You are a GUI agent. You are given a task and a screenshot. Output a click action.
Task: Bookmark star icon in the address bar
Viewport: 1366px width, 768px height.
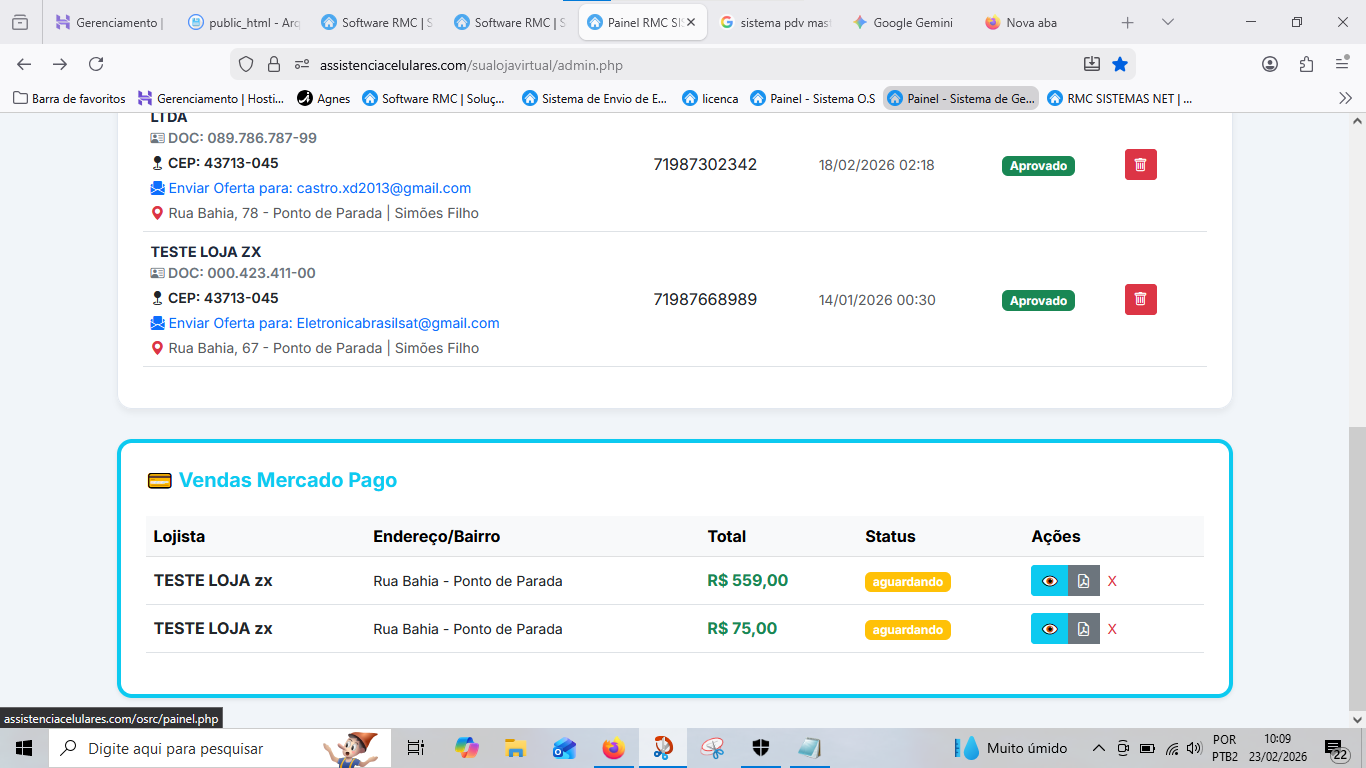coord(1120,64)
